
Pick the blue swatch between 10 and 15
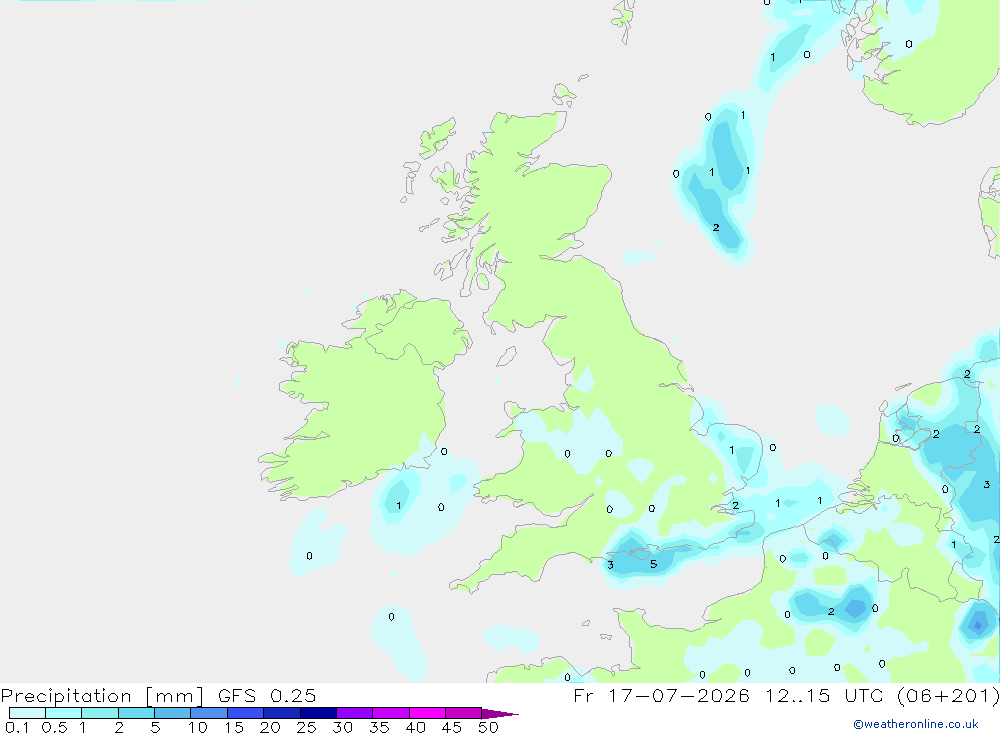point(209,713)
